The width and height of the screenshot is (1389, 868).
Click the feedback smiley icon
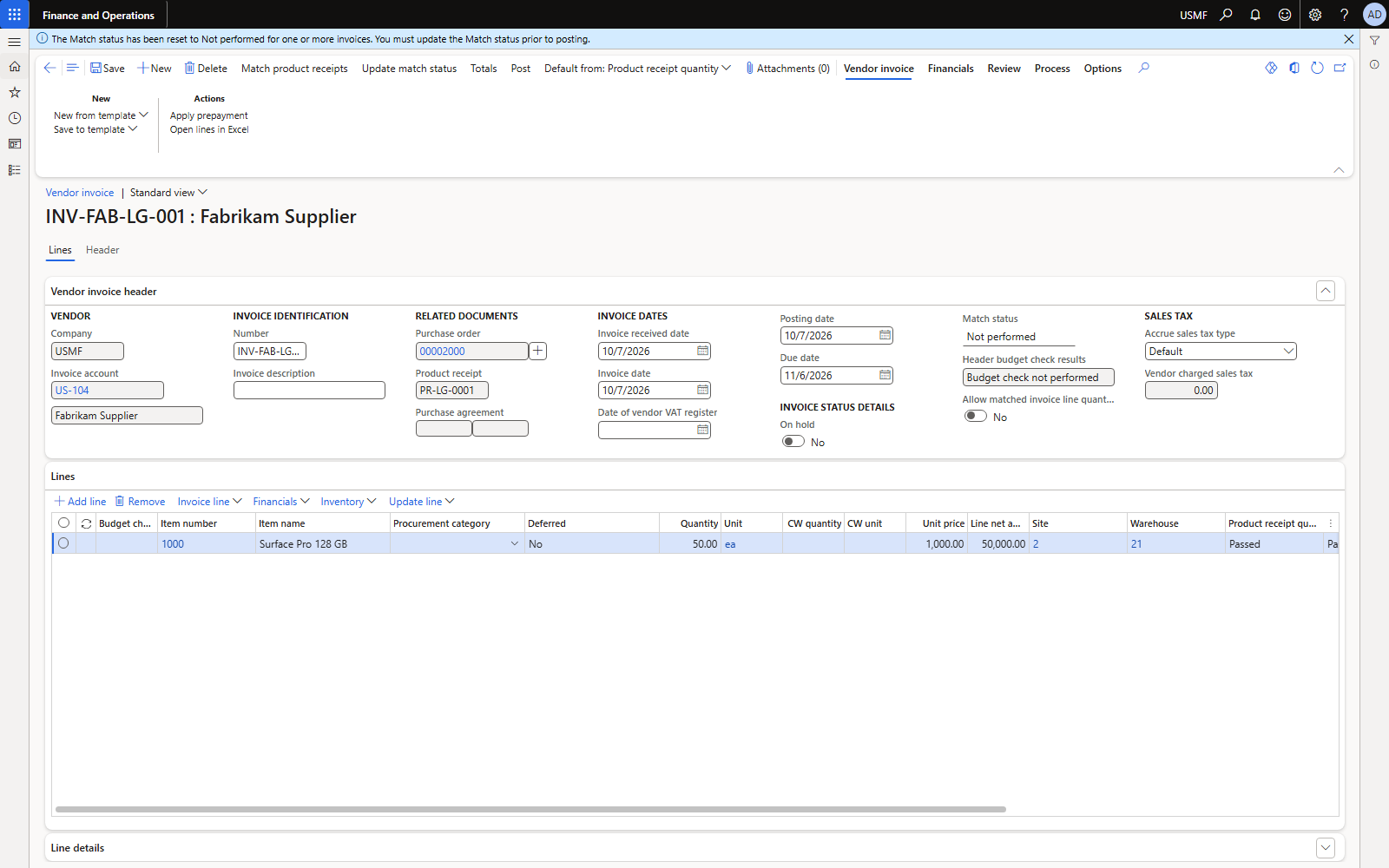1285,15
